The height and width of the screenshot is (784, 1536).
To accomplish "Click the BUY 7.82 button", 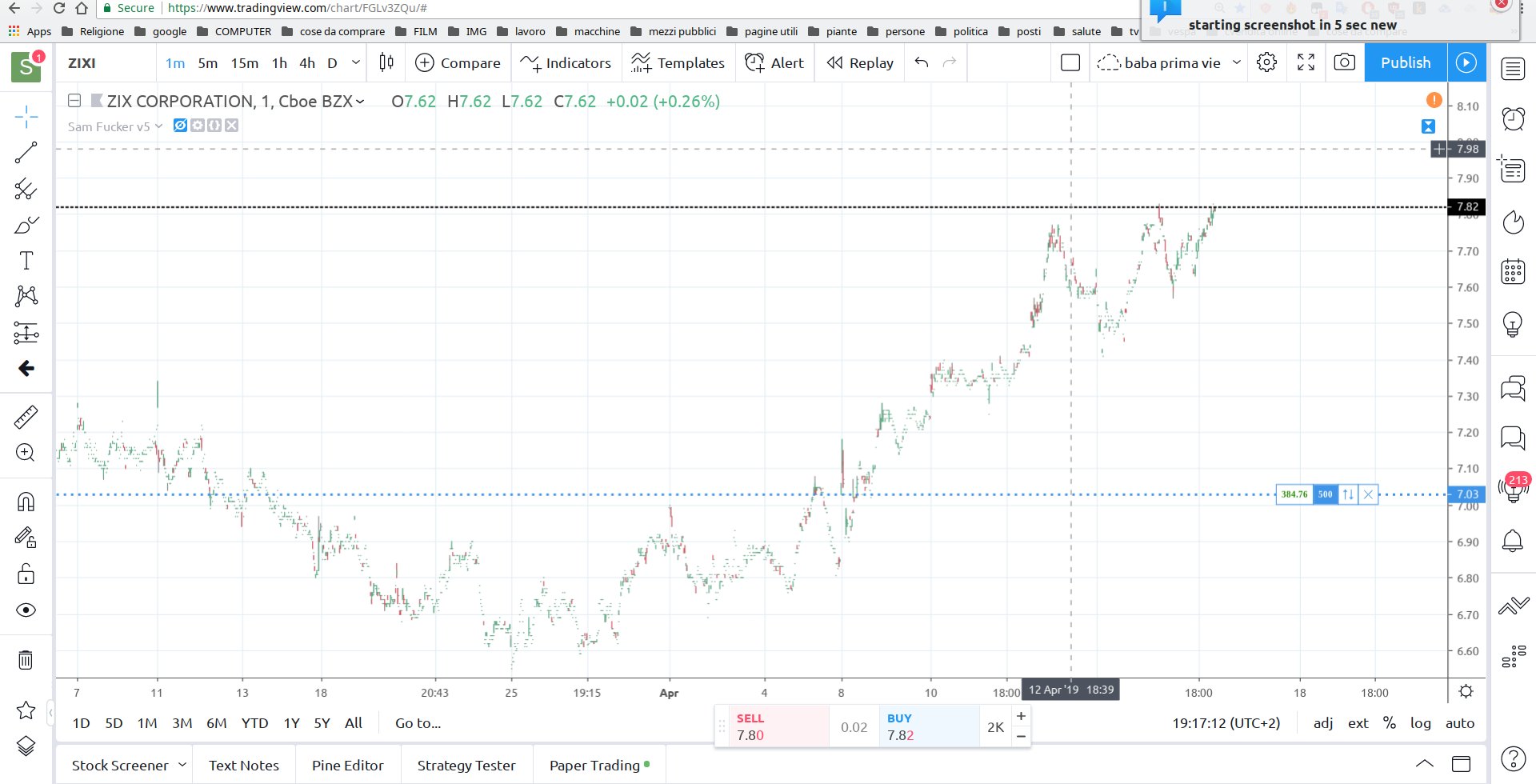I will 929,726.
